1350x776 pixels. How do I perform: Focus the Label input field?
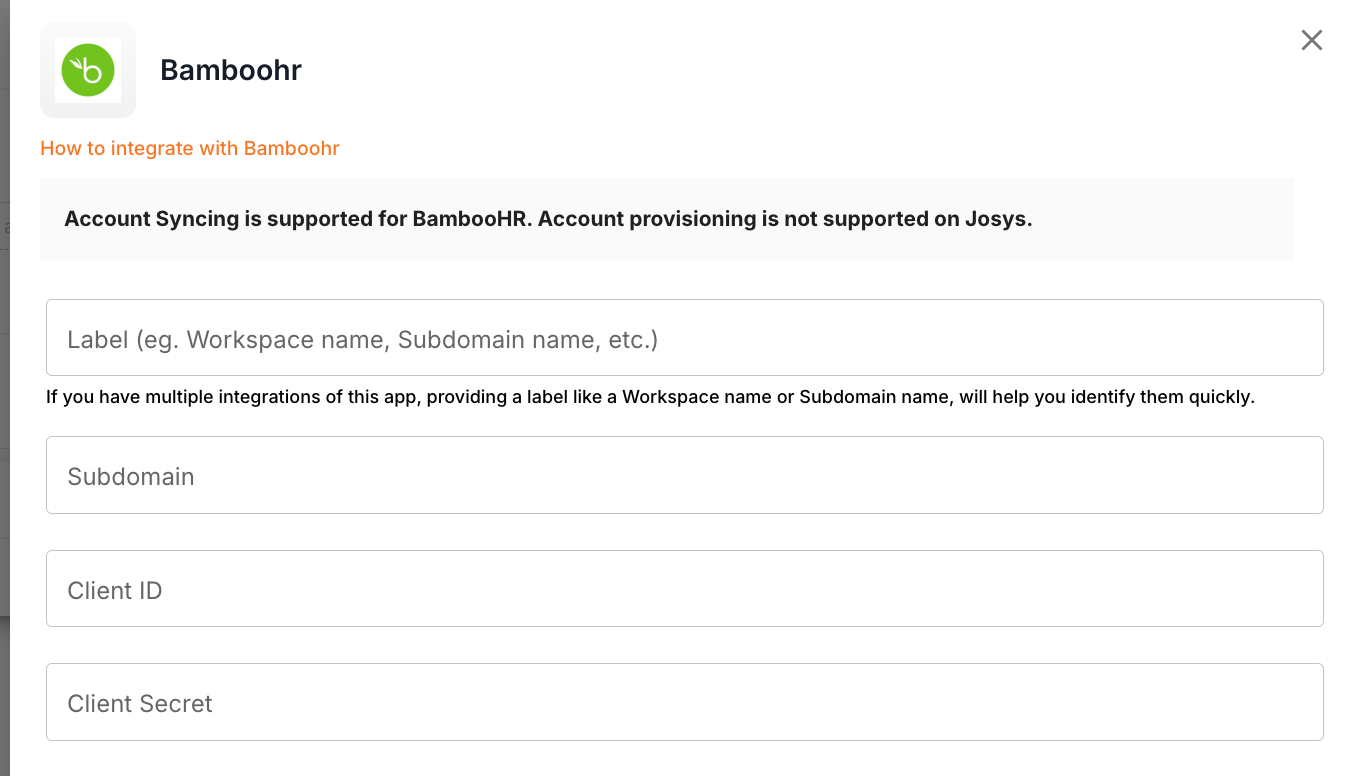(684, 338)
